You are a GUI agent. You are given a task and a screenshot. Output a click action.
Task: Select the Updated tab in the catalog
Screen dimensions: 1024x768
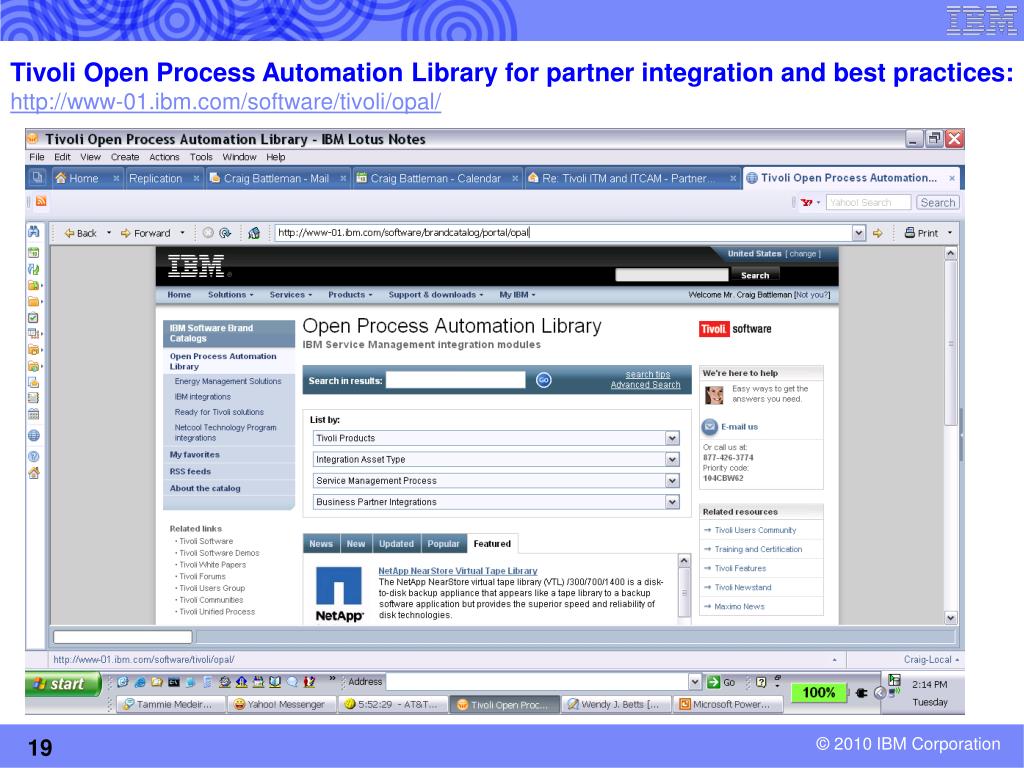pyautogui.click(x=396, y=543)
